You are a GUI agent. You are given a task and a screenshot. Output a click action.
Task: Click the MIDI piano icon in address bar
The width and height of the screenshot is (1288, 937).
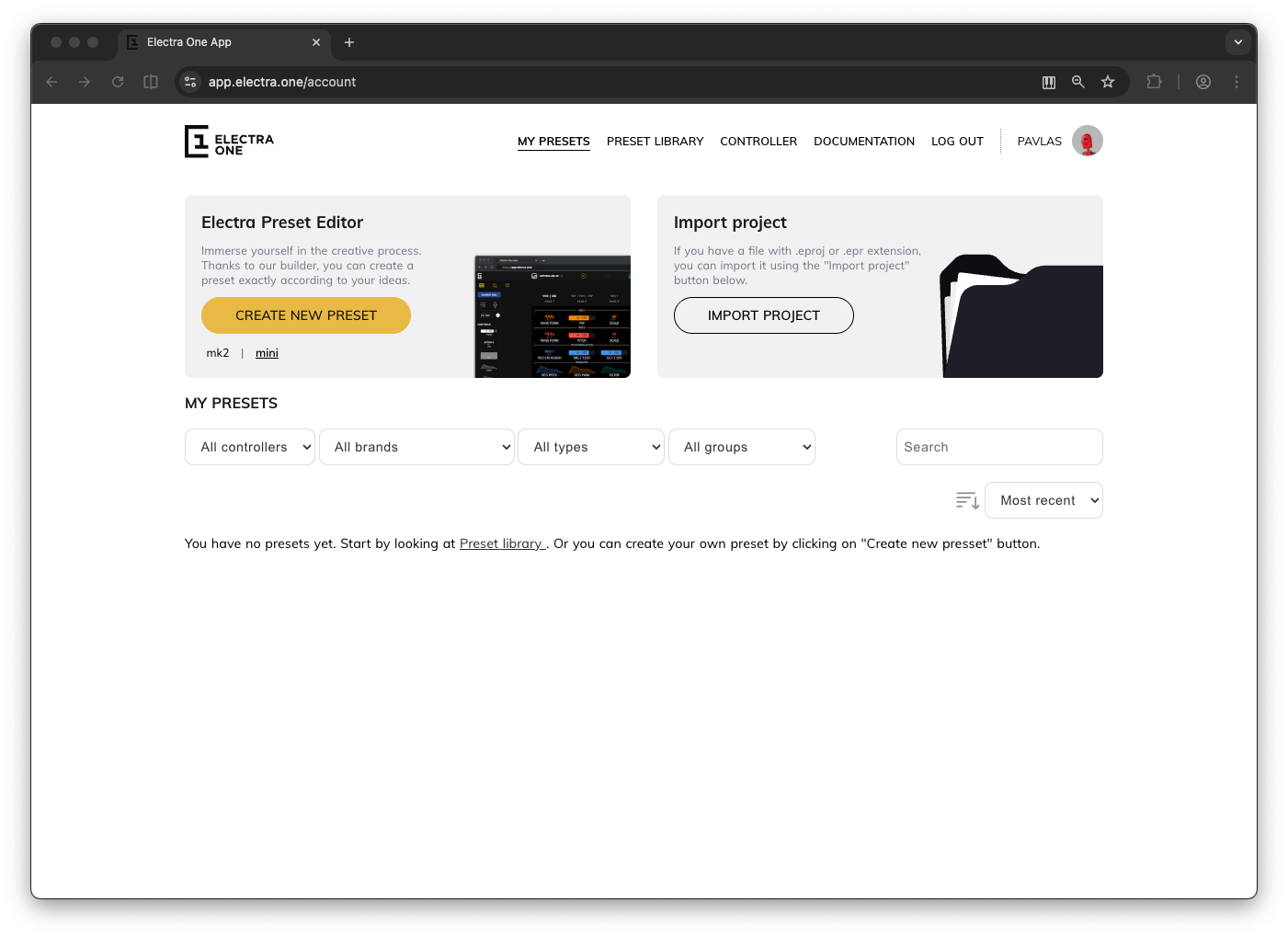1049,82
